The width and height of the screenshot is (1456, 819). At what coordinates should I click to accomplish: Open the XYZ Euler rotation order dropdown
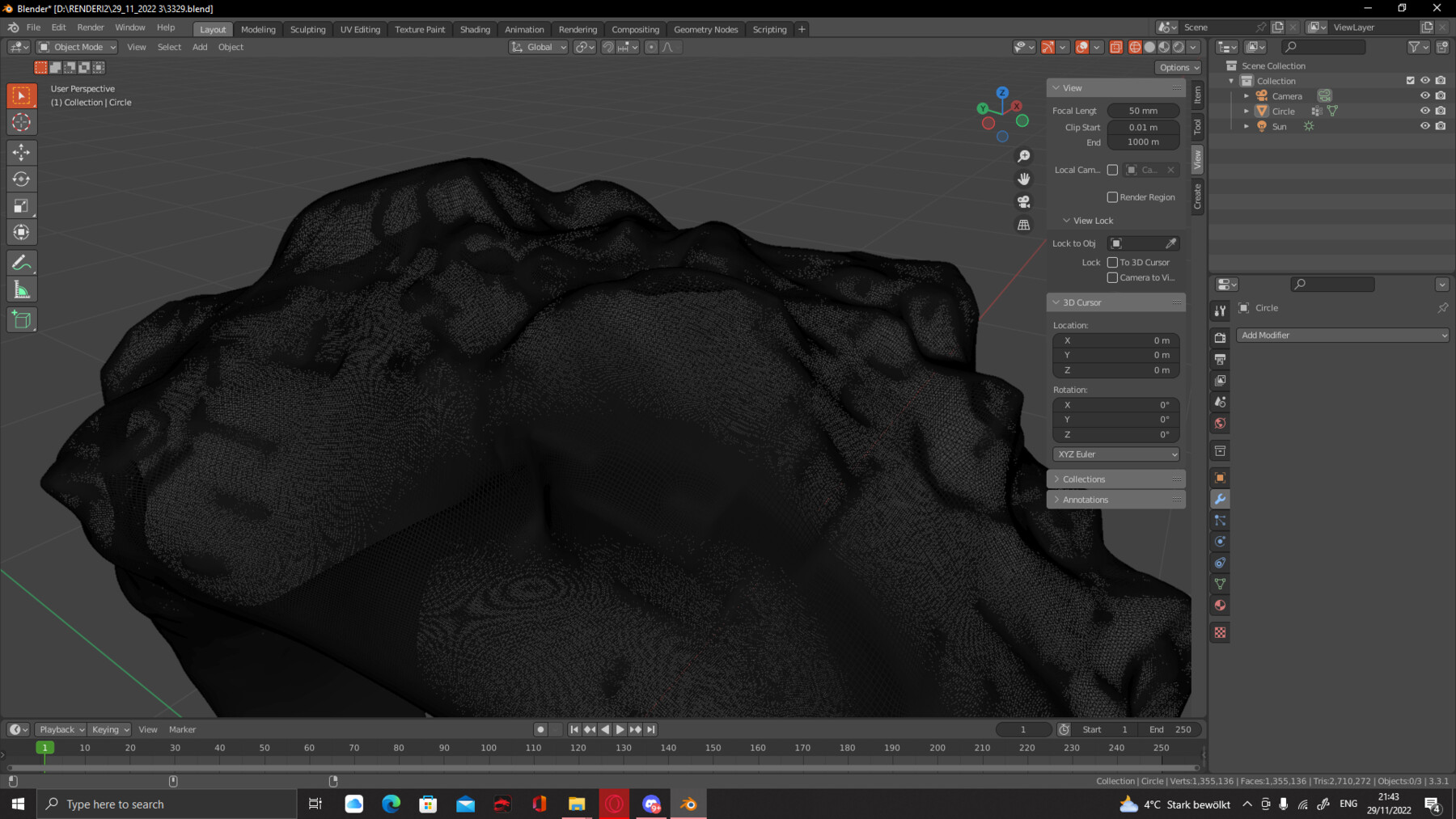point(1115,454)
